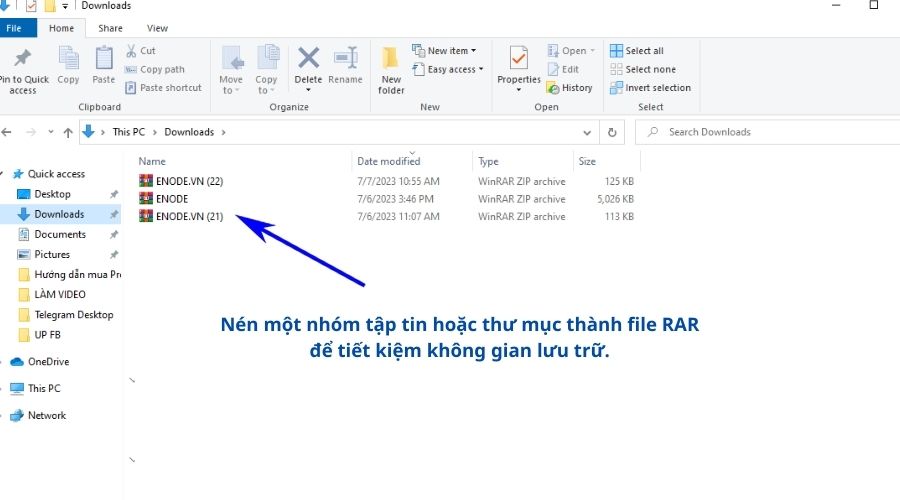Expand the This PC tree node
Viewport: 900px width, 500px height.
(x=5, y=389)
